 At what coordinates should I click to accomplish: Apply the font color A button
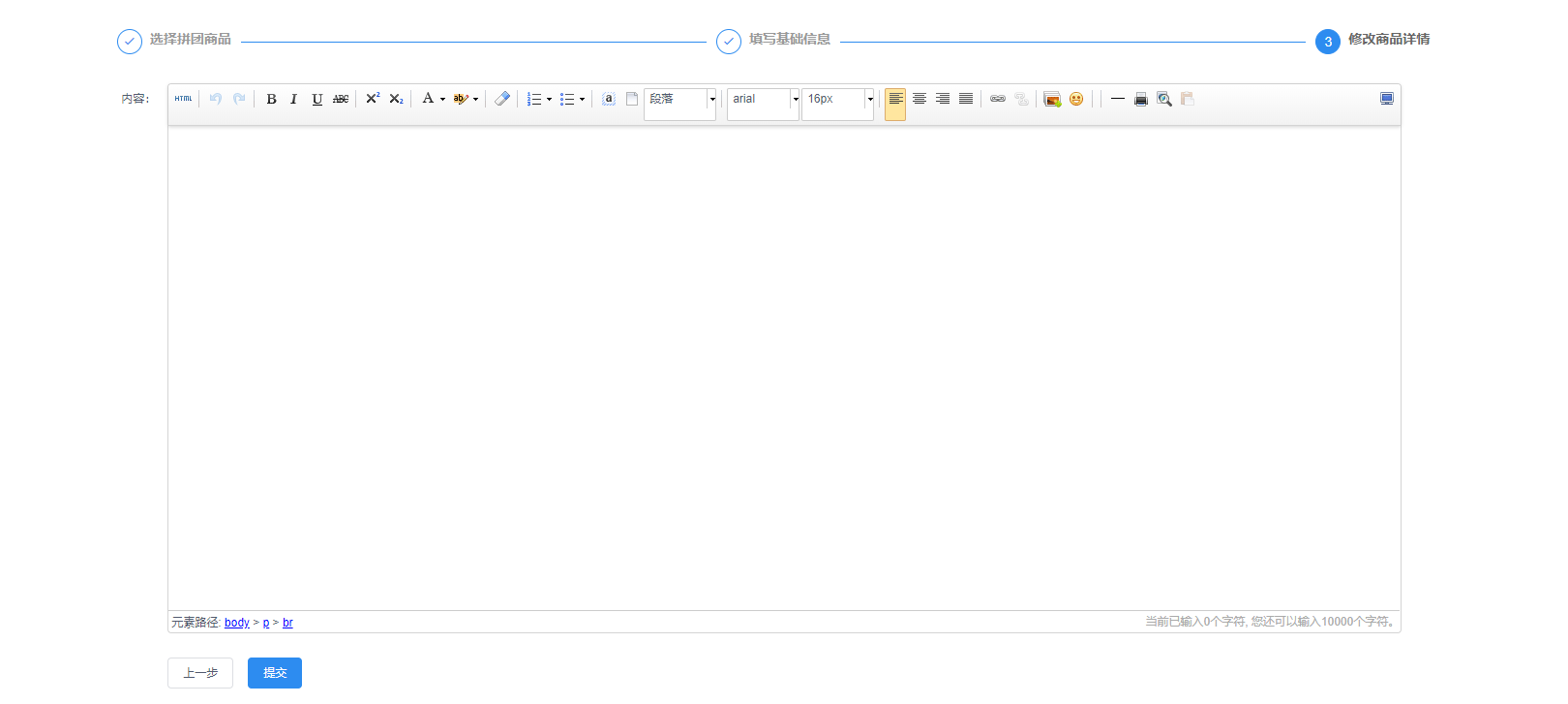click(428, 99)
